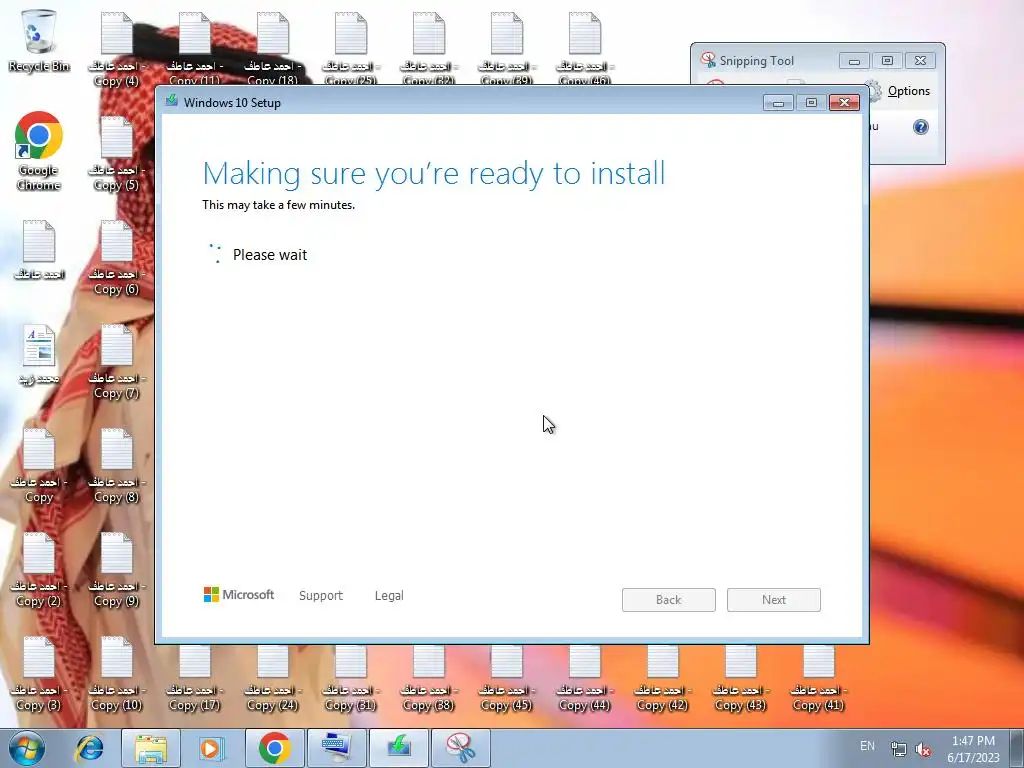Click the Legal link in Setup
The width and height of the screenshot is (1024, 768).
[389, 596]
